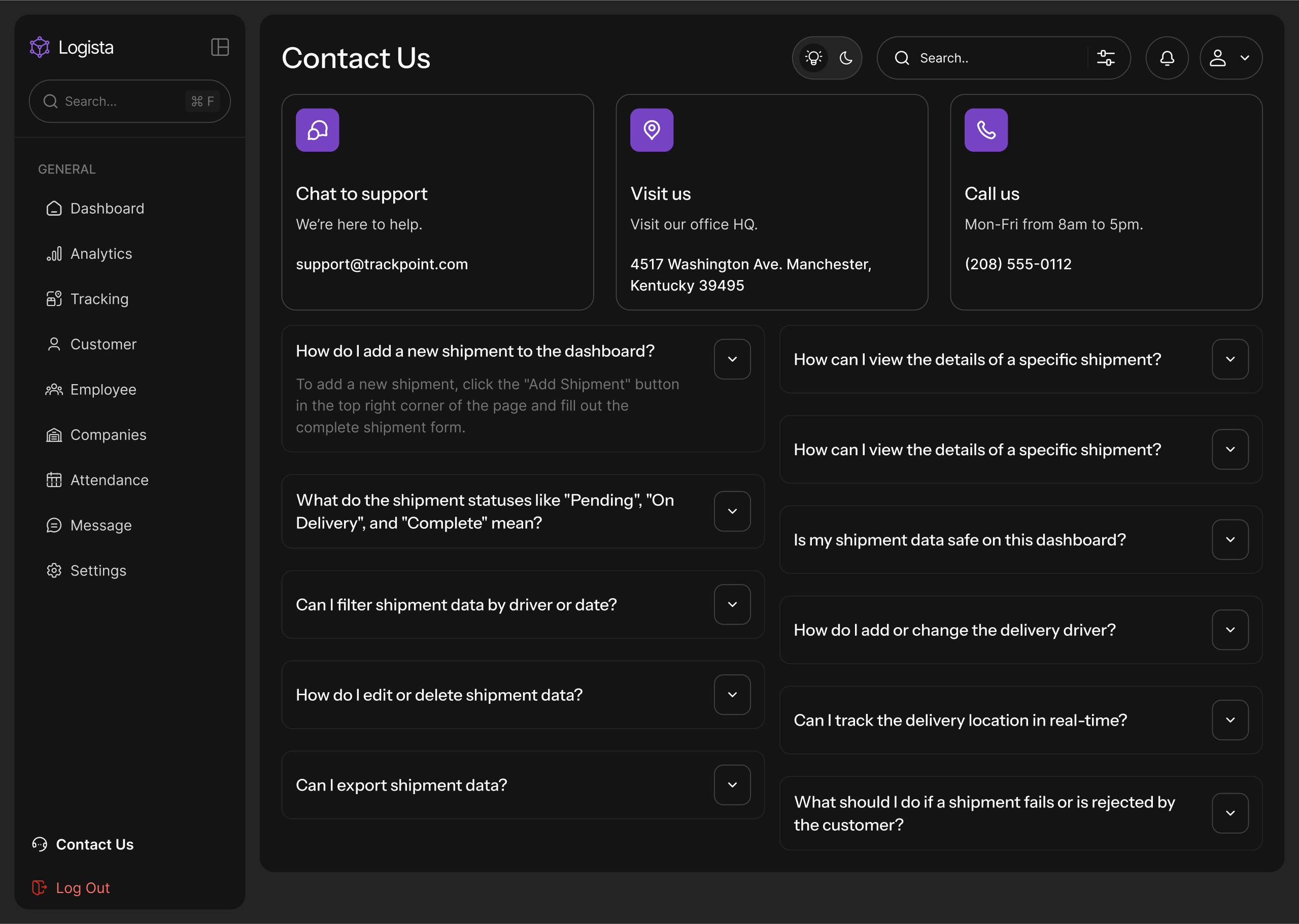Focus the top header Search field
The width and height of the screenshot is (1299, 924).
click(1003, 58)
